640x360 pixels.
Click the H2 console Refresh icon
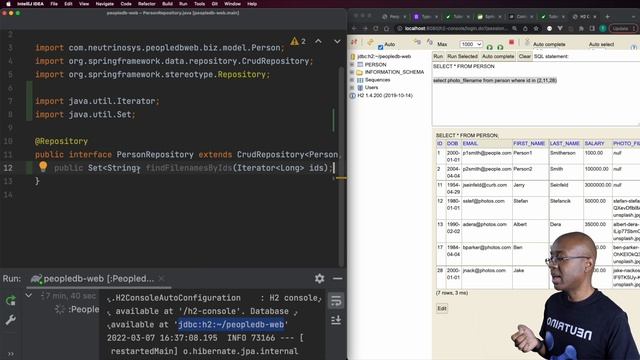click(370, 42)
